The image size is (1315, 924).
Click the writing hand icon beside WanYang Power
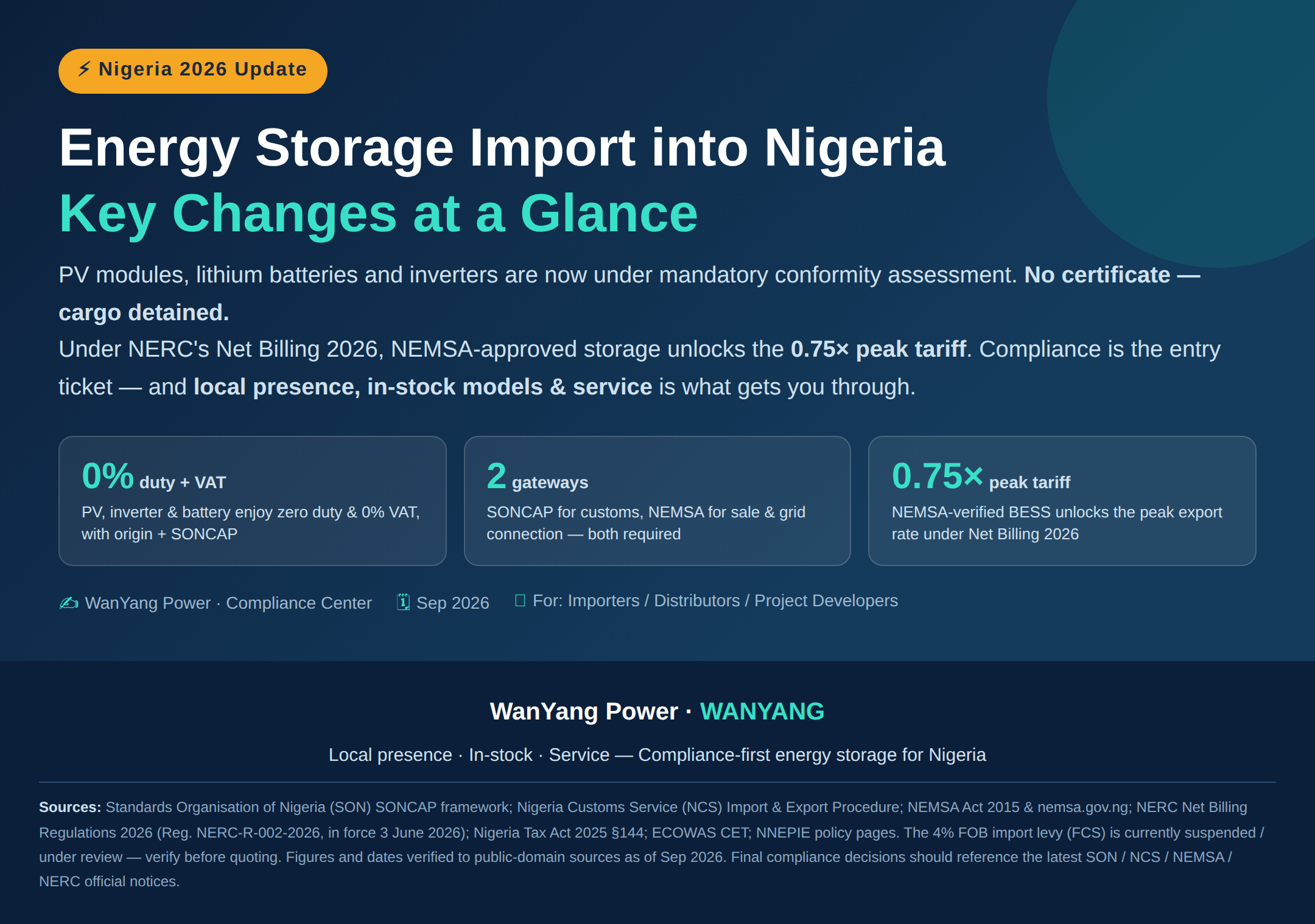pos(69,603)
